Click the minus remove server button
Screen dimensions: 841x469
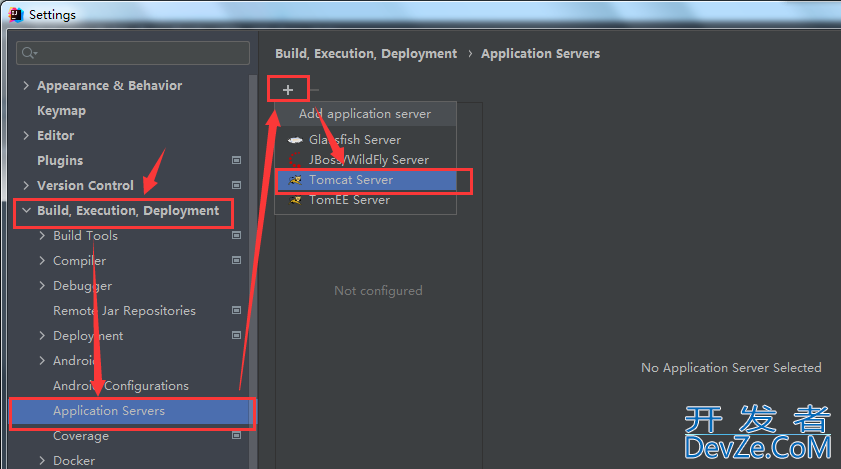point(315,90)
